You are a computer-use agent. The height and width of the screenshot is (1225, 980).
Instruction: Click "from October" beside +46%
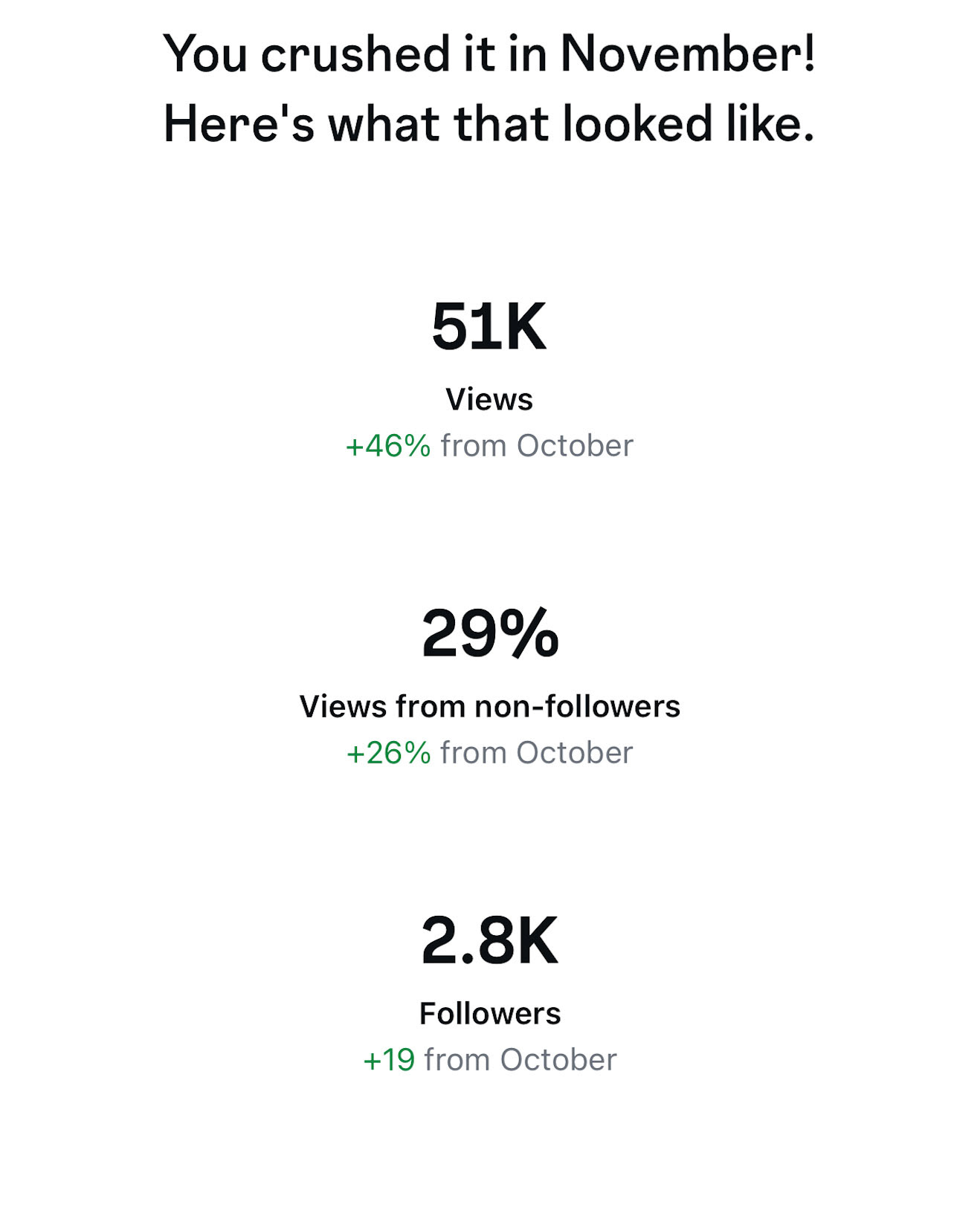[x=537, y=446]
